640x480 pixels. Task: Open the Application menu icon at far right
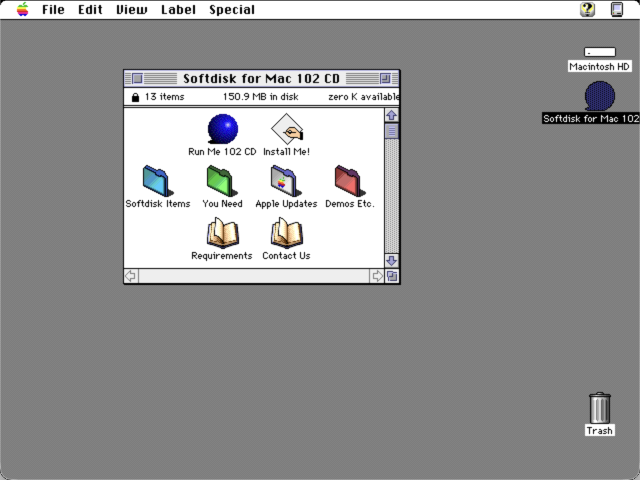pyautogui.click(x=617, y=9)
